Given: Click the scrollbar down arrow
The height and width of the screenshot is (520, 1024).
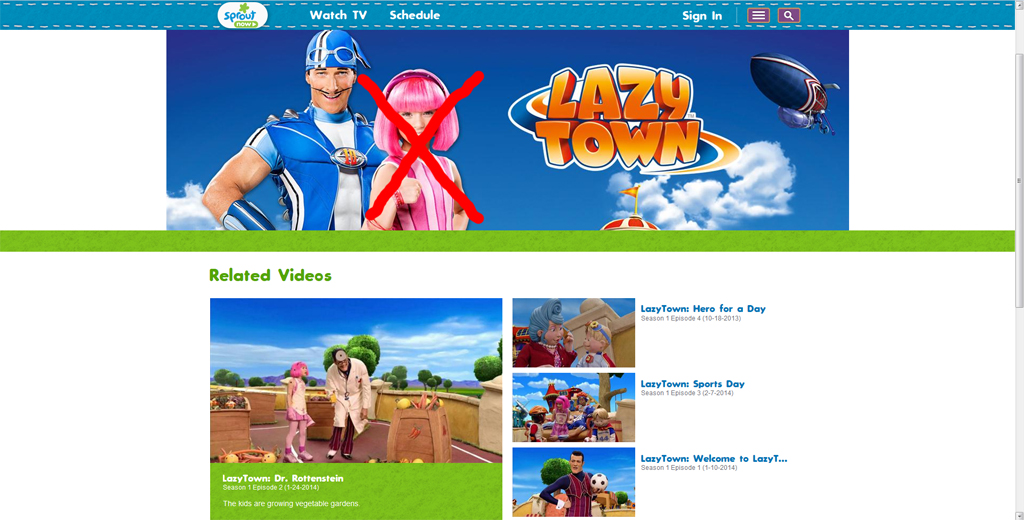Looking at the screenshot, I should 1016,512.
